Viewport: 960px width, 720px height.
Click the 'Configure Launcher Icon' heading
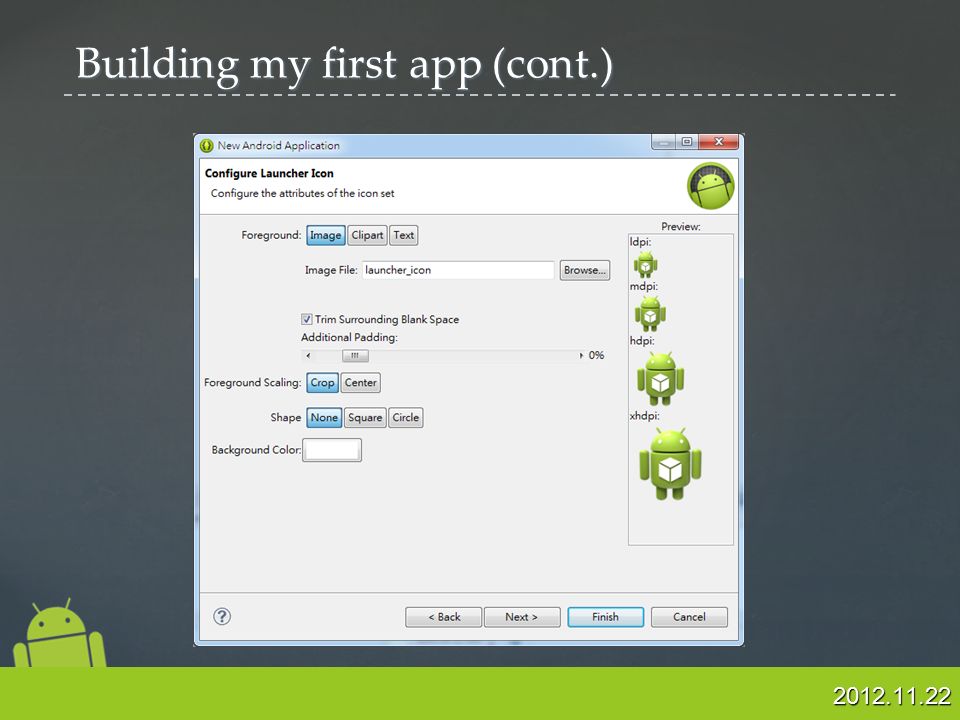pos(269,173)
